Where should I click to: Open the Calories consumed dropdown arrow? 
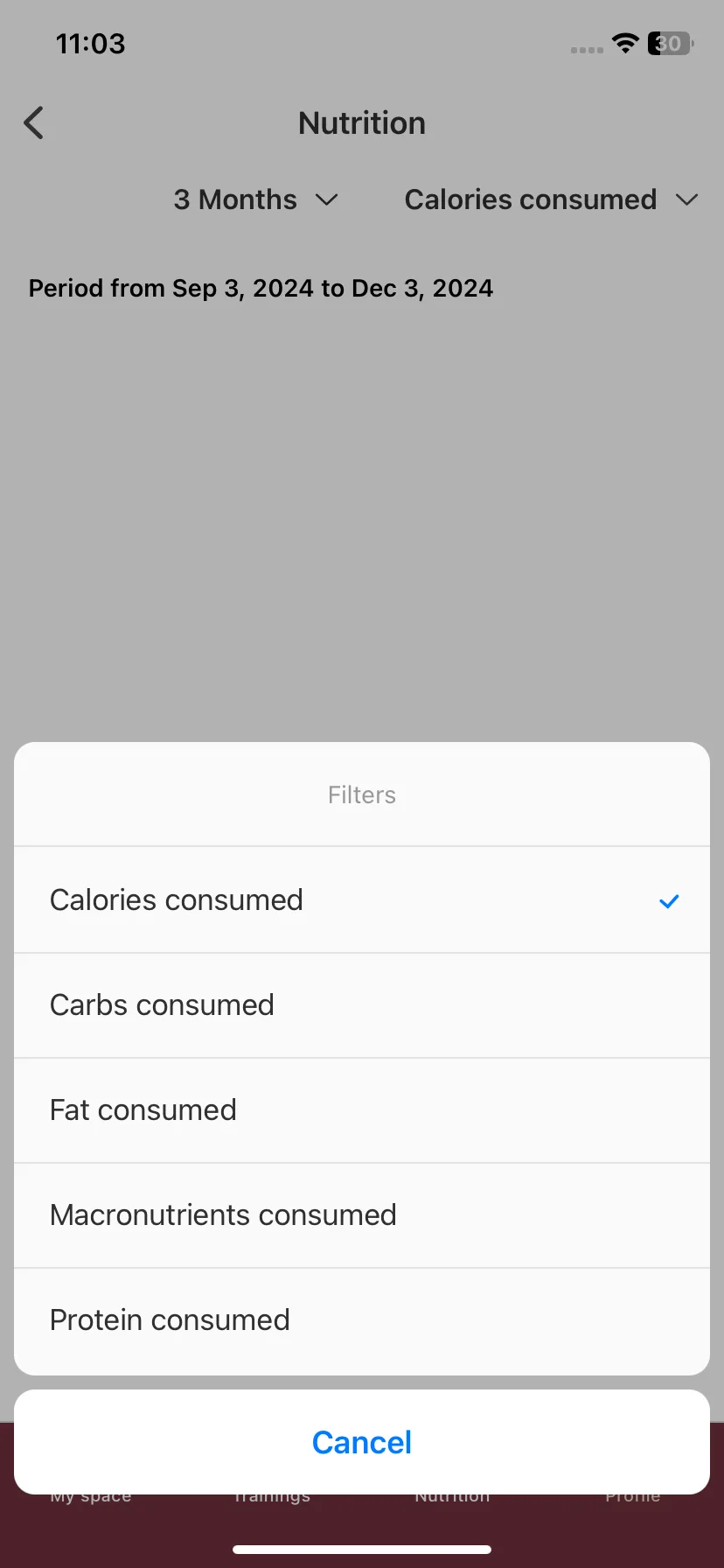coord(687,200)
